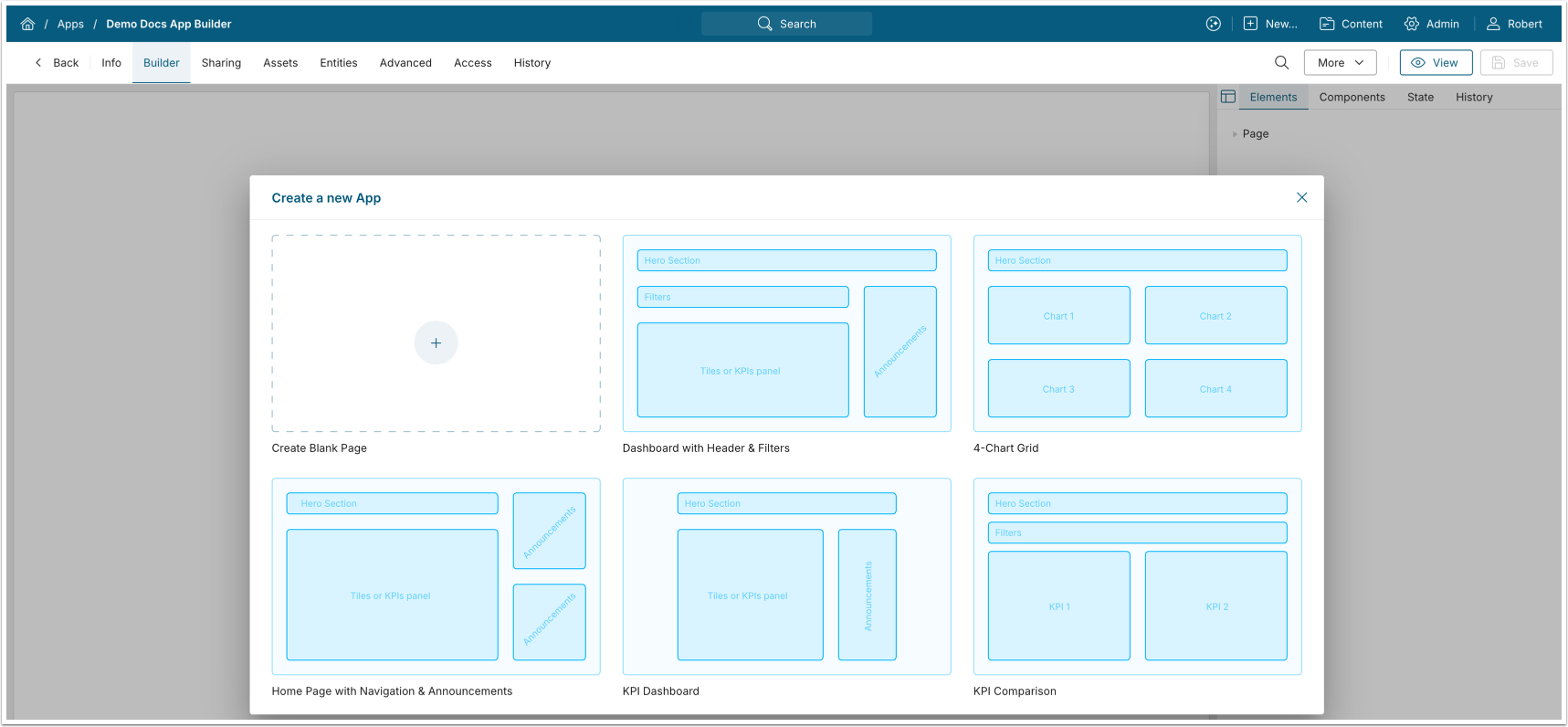Close the Create a new App dialog
This screenshot has width=1568, height=727.
(1301, 197)
